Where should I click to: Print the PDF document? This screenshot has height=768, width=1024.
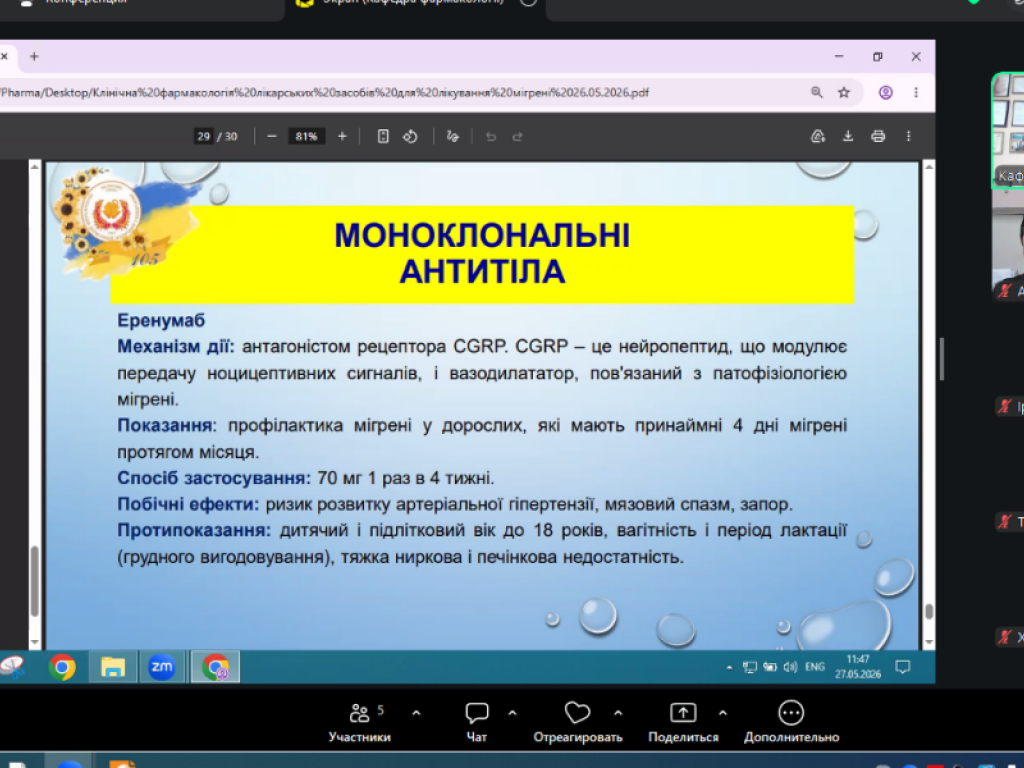[878, 136]
